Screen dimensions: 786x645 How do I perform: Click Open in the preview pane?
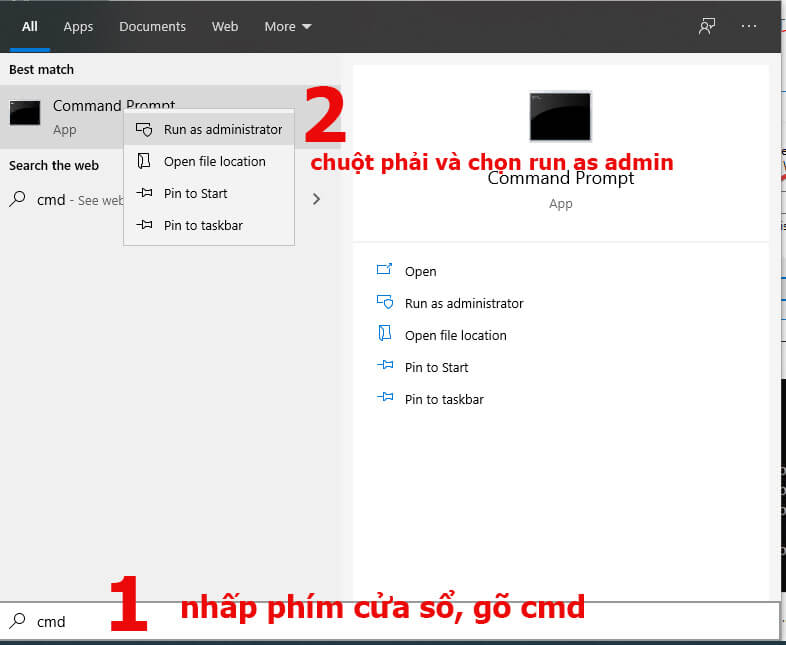(x=420, y=271)
